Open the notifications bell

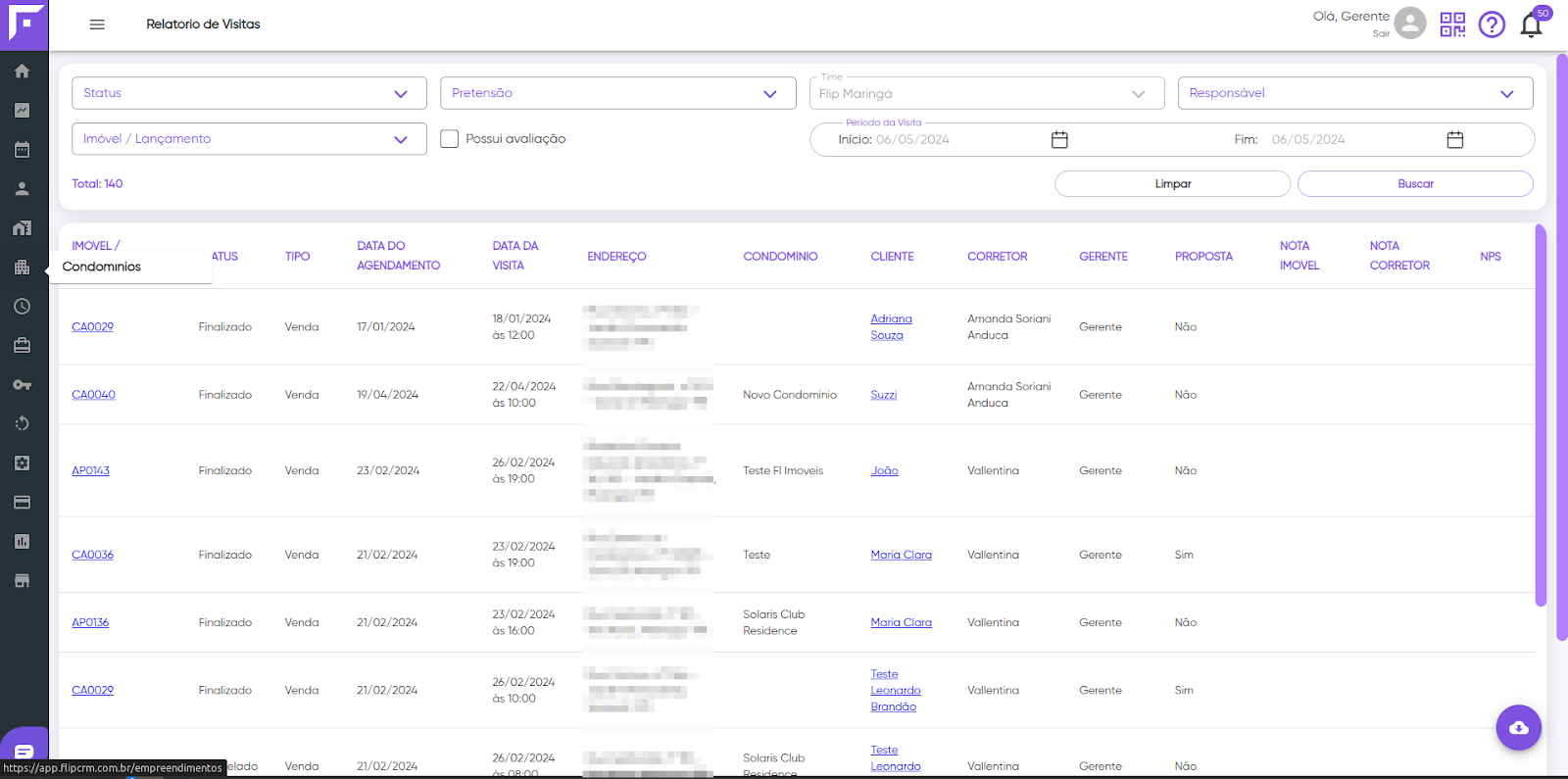(1532, 24)
